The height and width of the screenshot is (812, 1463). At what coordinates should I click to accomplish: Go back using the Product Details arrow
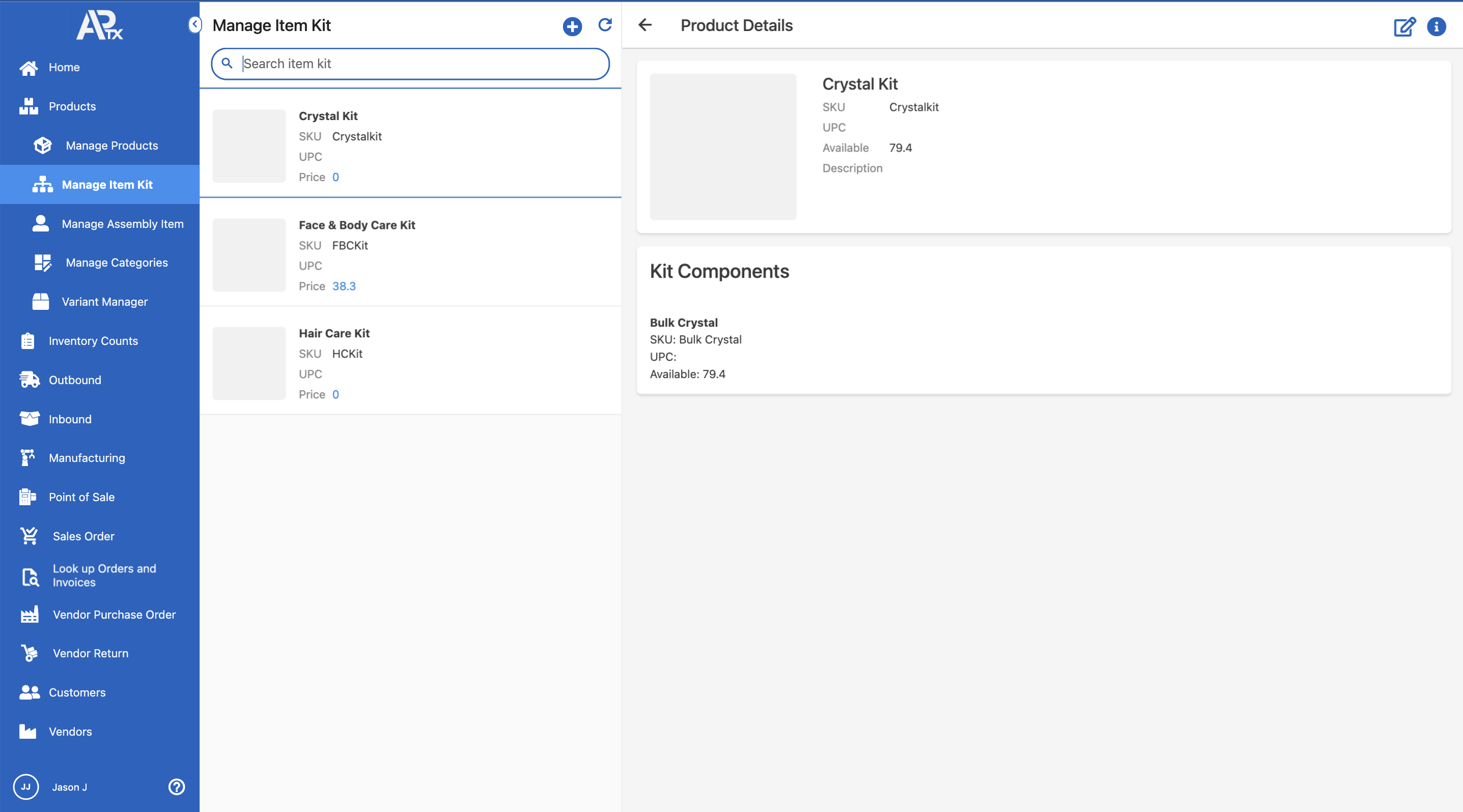tap(645, 25)
